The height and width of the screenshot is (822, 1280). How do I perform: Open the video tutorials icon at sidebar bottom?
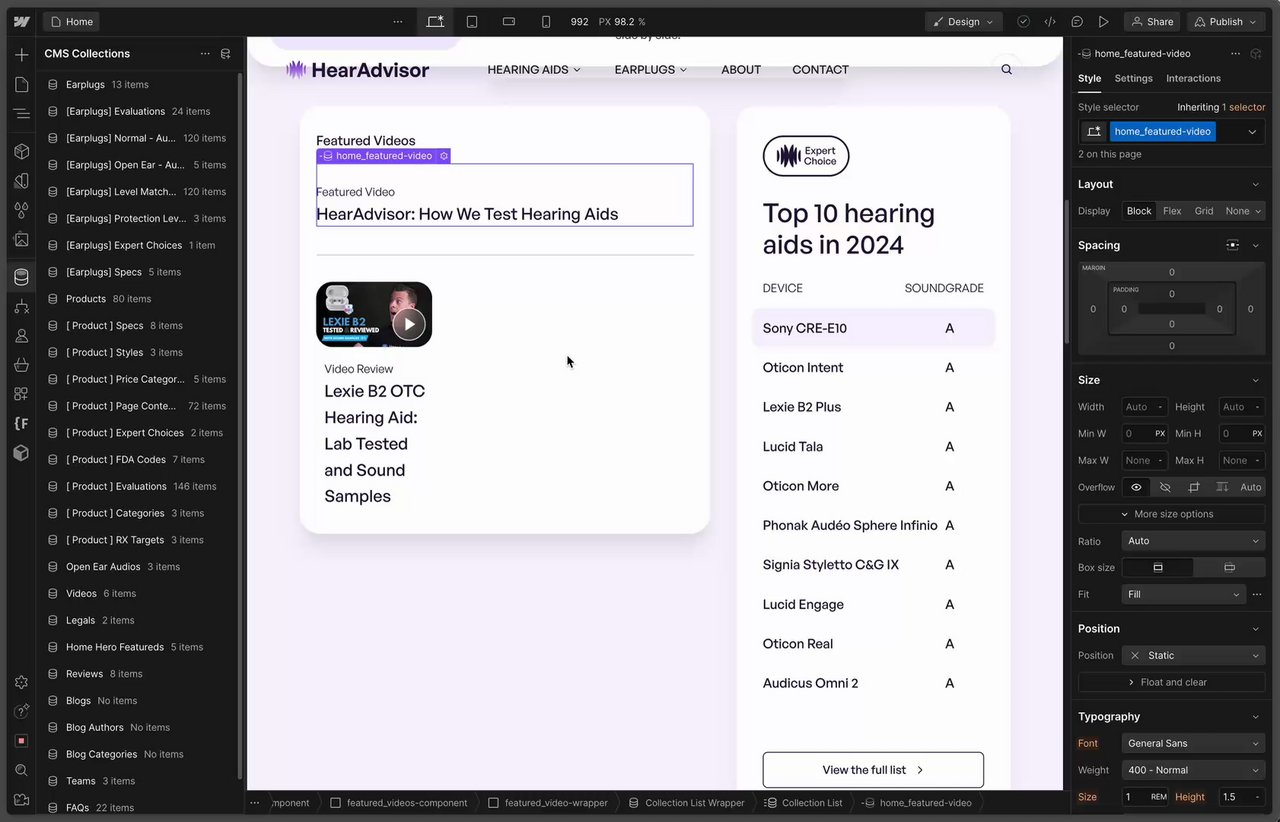[21, 800]
